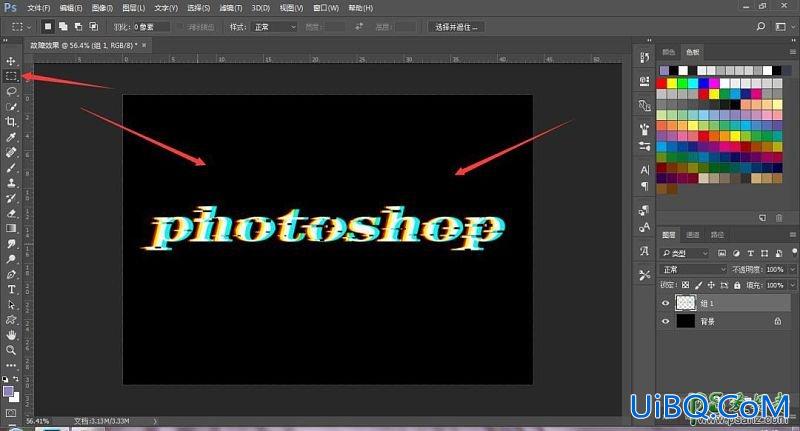Select the Zoom tool
The width and height of the screenshot is (800, 431).
point(11,350)
